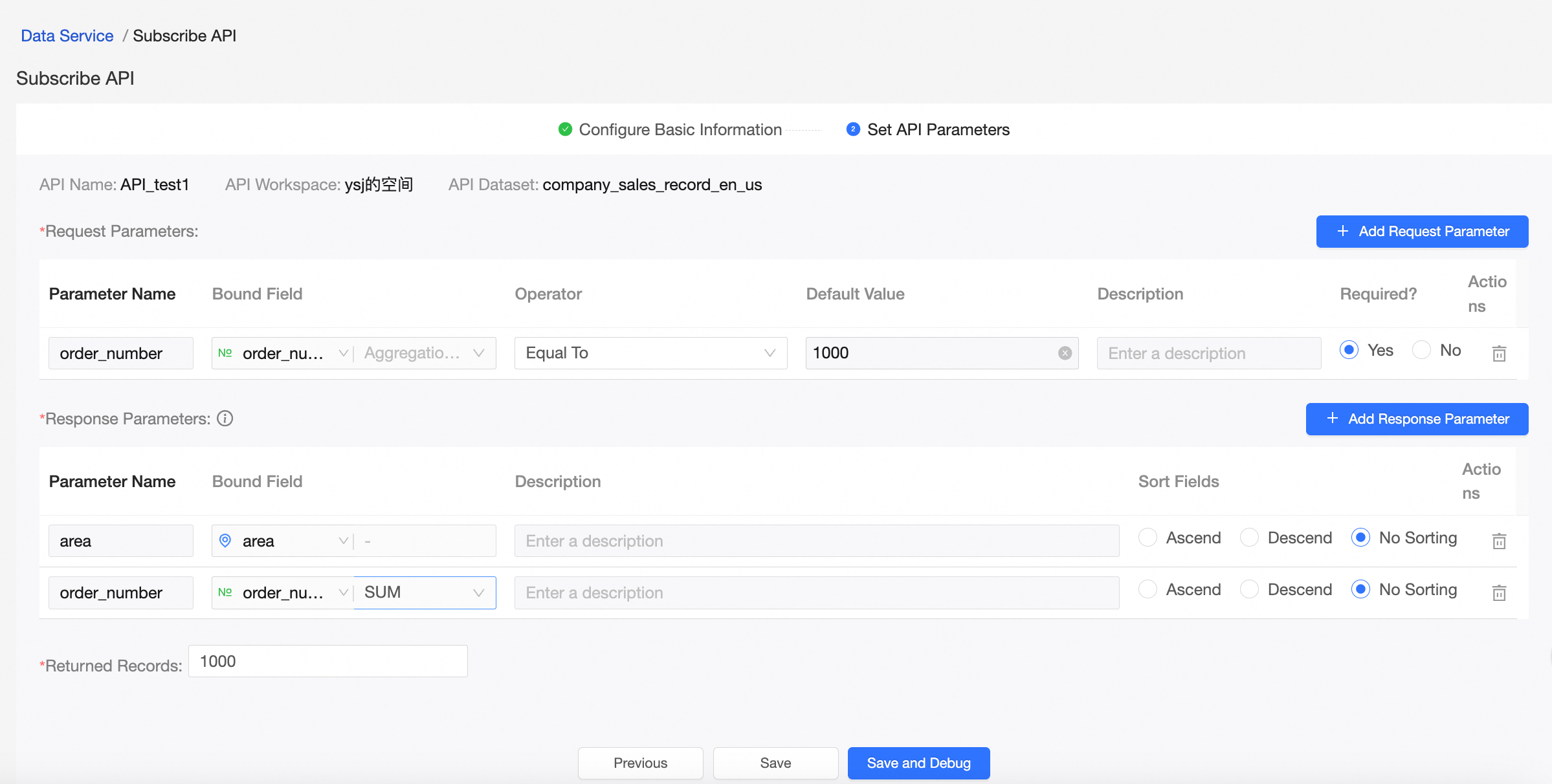Delete the order_number response parameter row

point(1499,593)
